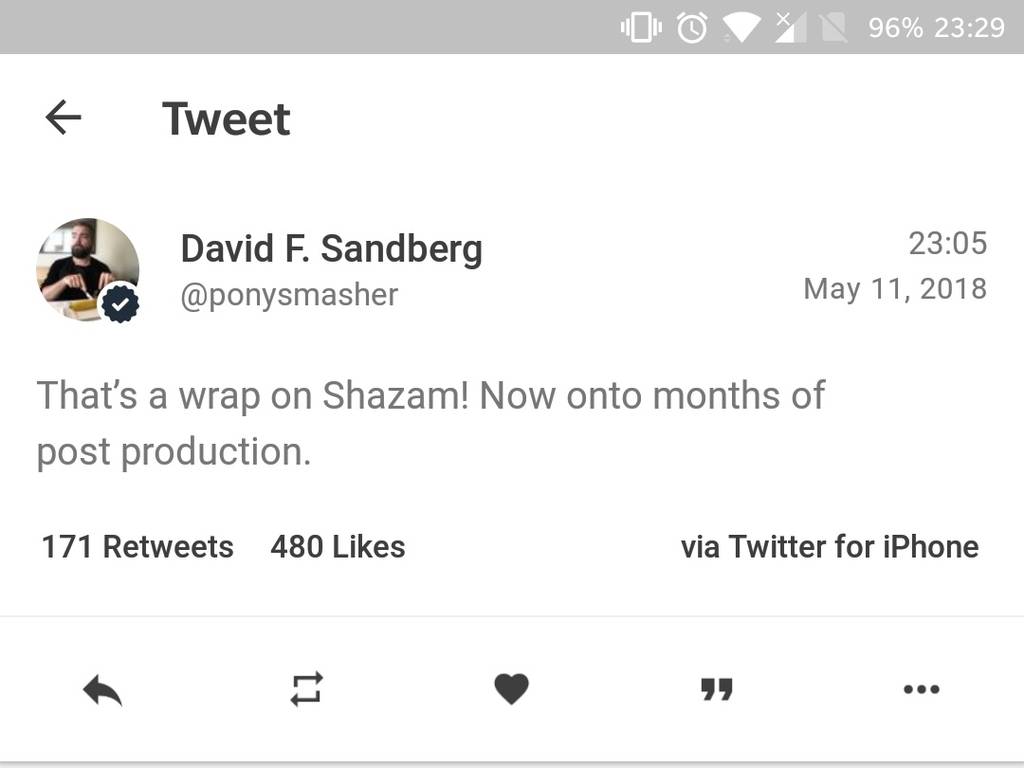Open David F. Sandberg's profile name

(x=331, y=248)
